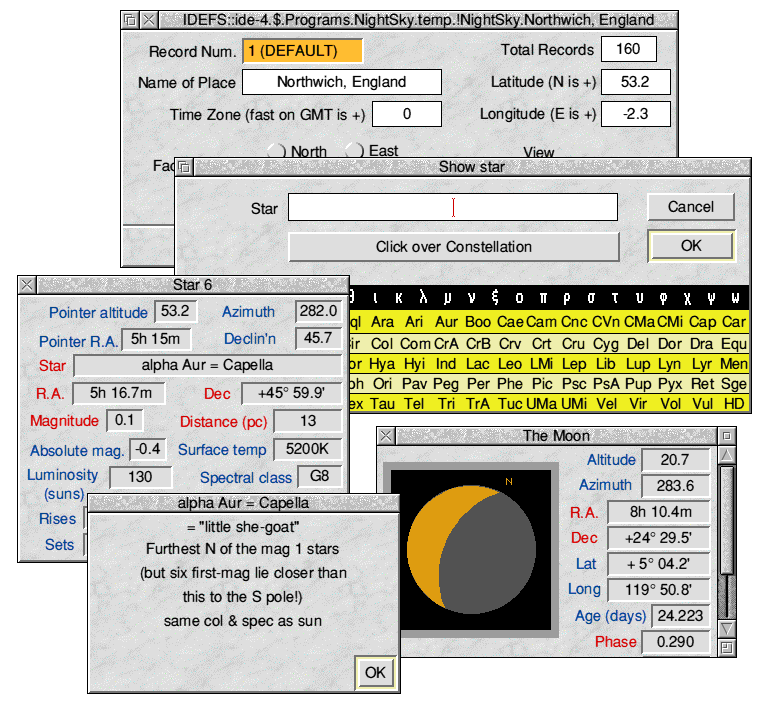Viewport: 776px width, 702px height.
Task: Click the Longitude field
Action: [635, 114]
